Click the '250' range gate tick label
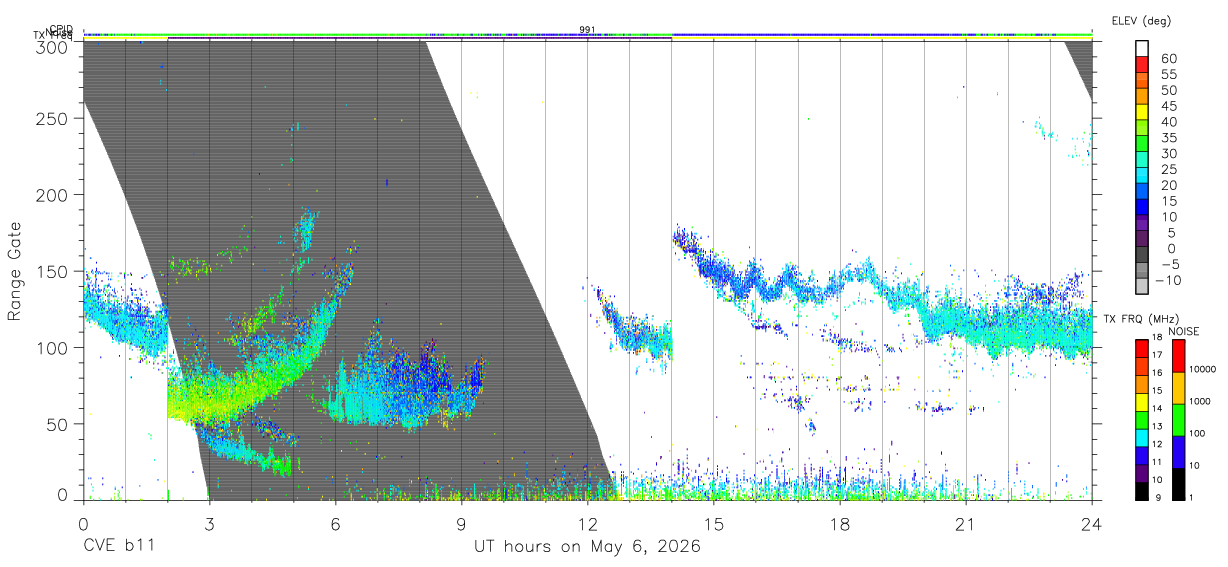Screen dimensions: 1228x567 coord(52,118)
